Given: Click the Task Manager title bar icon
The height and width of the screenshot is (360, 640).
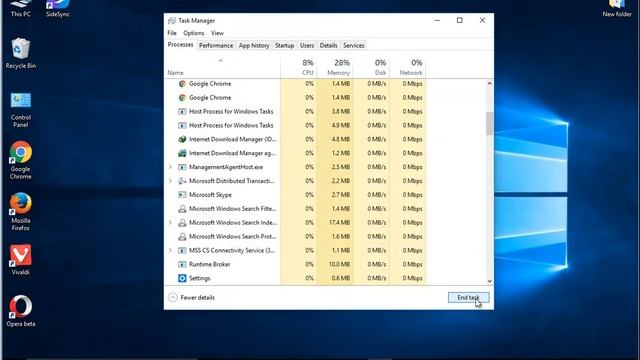Looking at the screenshot, I should (x=172, y=20).
